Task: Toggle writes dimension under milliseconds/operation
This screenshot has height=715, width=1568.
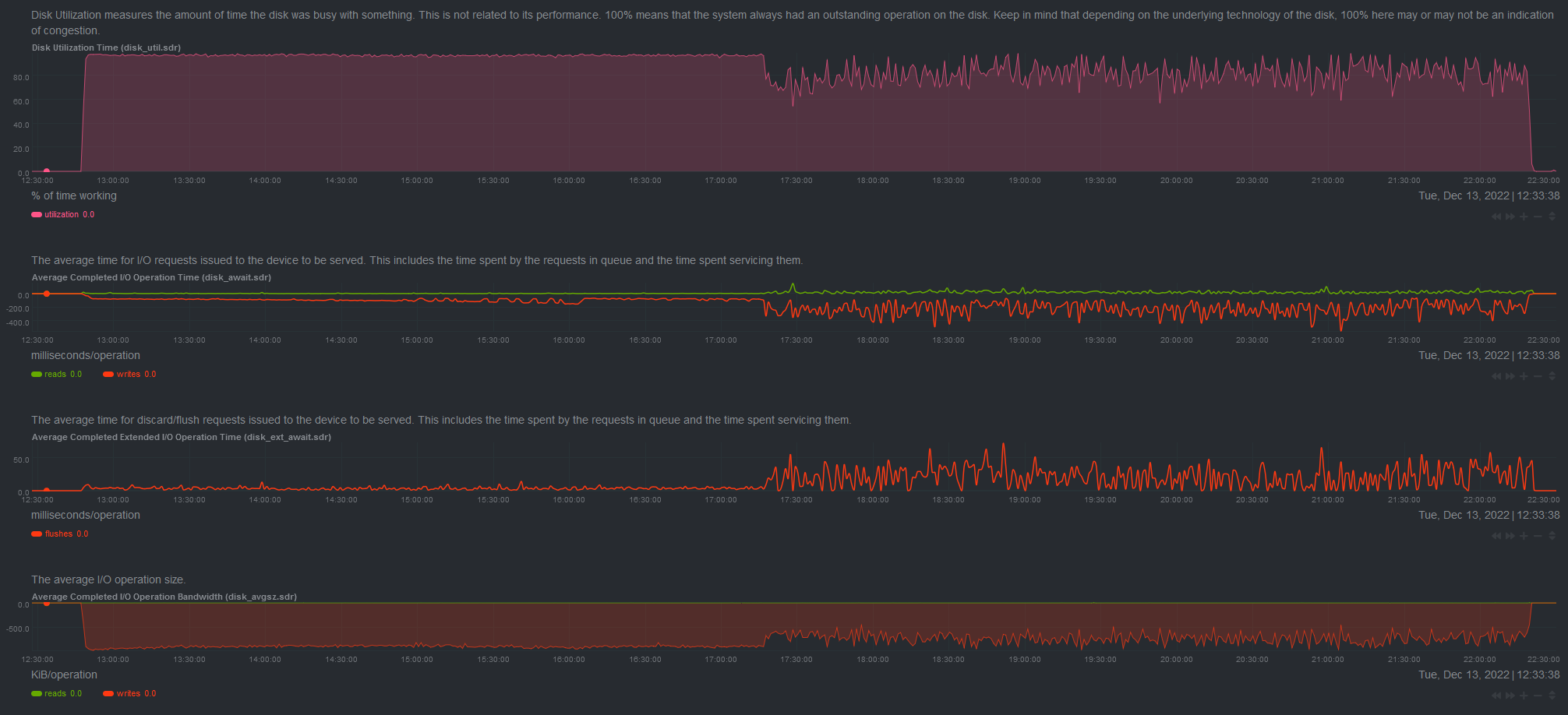Action: 129,375
